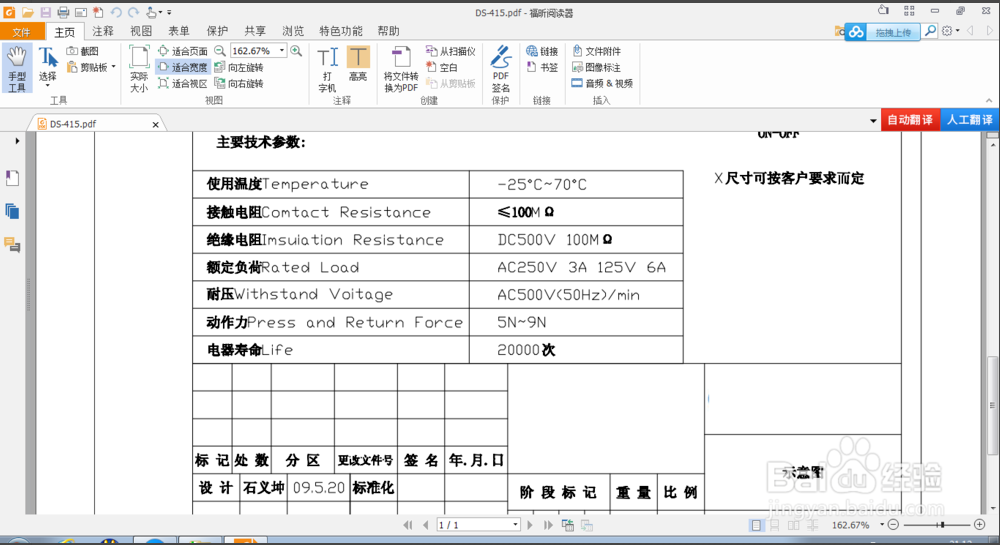Click the Actual Size (实际大小) icon
This screenshot has height=545, width=1000.
coord(139,68)
